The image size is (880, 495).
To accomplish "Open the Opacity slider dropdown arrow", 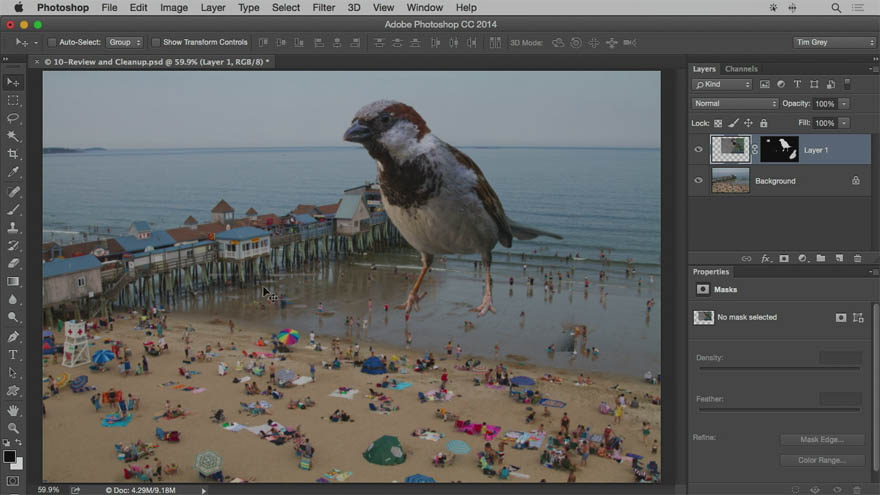I will click(x=844, y=104).
